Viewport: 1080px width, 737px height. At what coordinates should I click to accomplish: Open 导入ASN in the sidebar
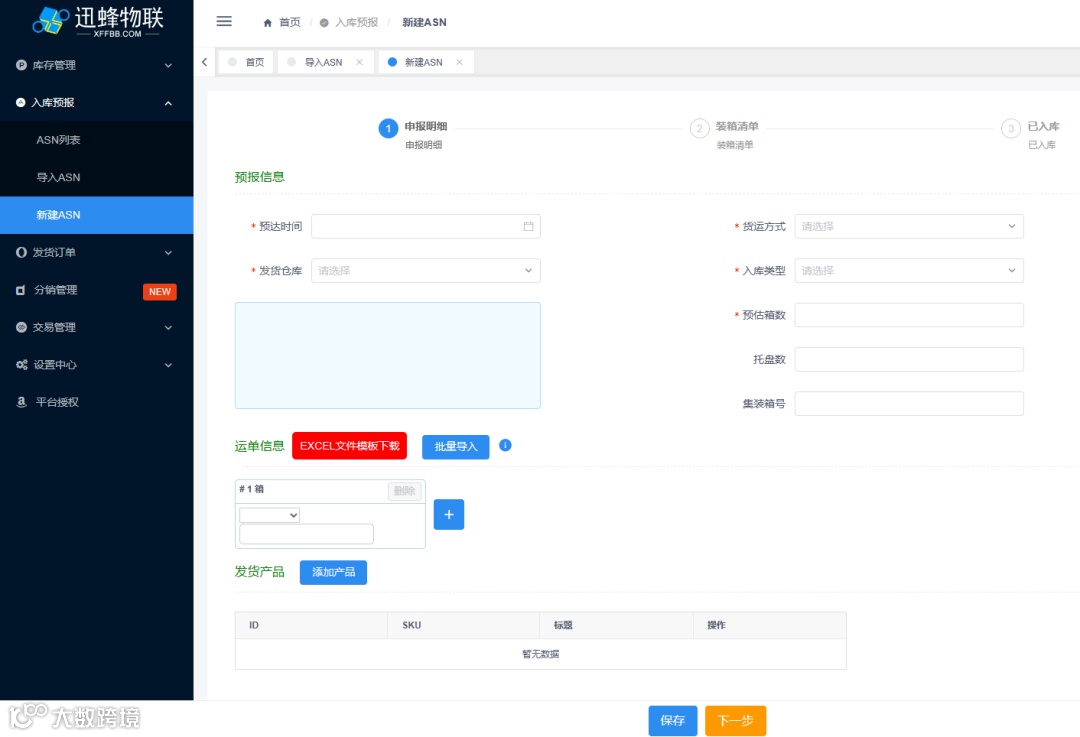point(96,177)
